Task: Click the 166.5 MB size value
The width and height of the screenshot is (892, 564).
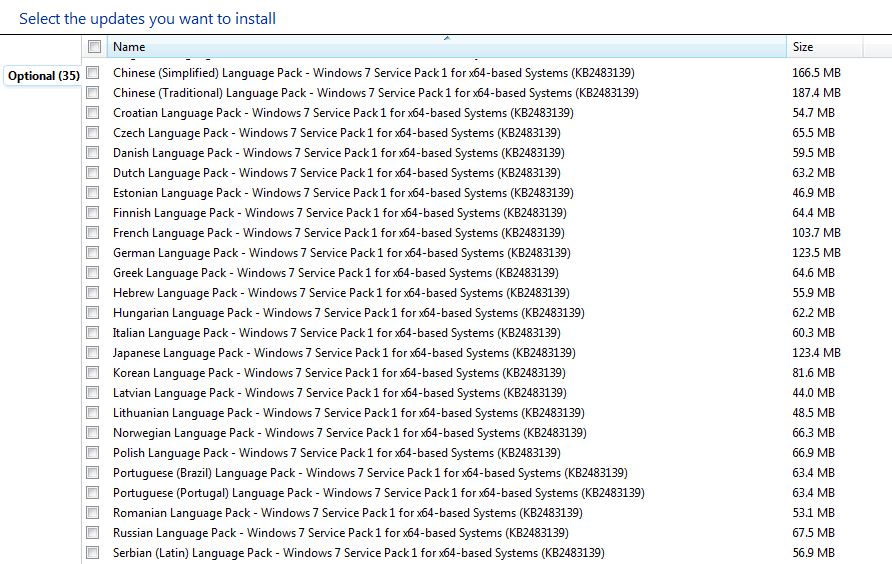Action: click(816, 73)
